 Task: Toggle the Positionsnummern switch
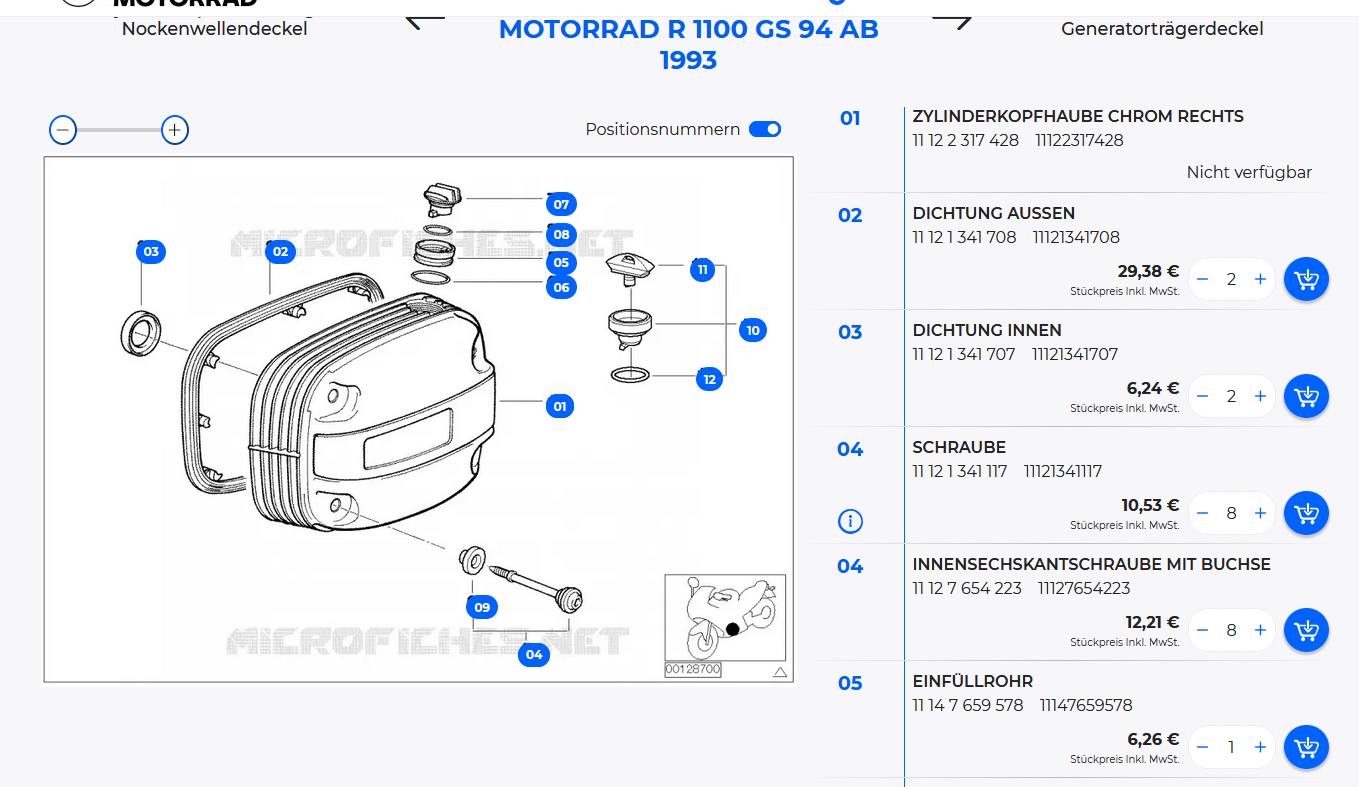(x=765, y=129)
